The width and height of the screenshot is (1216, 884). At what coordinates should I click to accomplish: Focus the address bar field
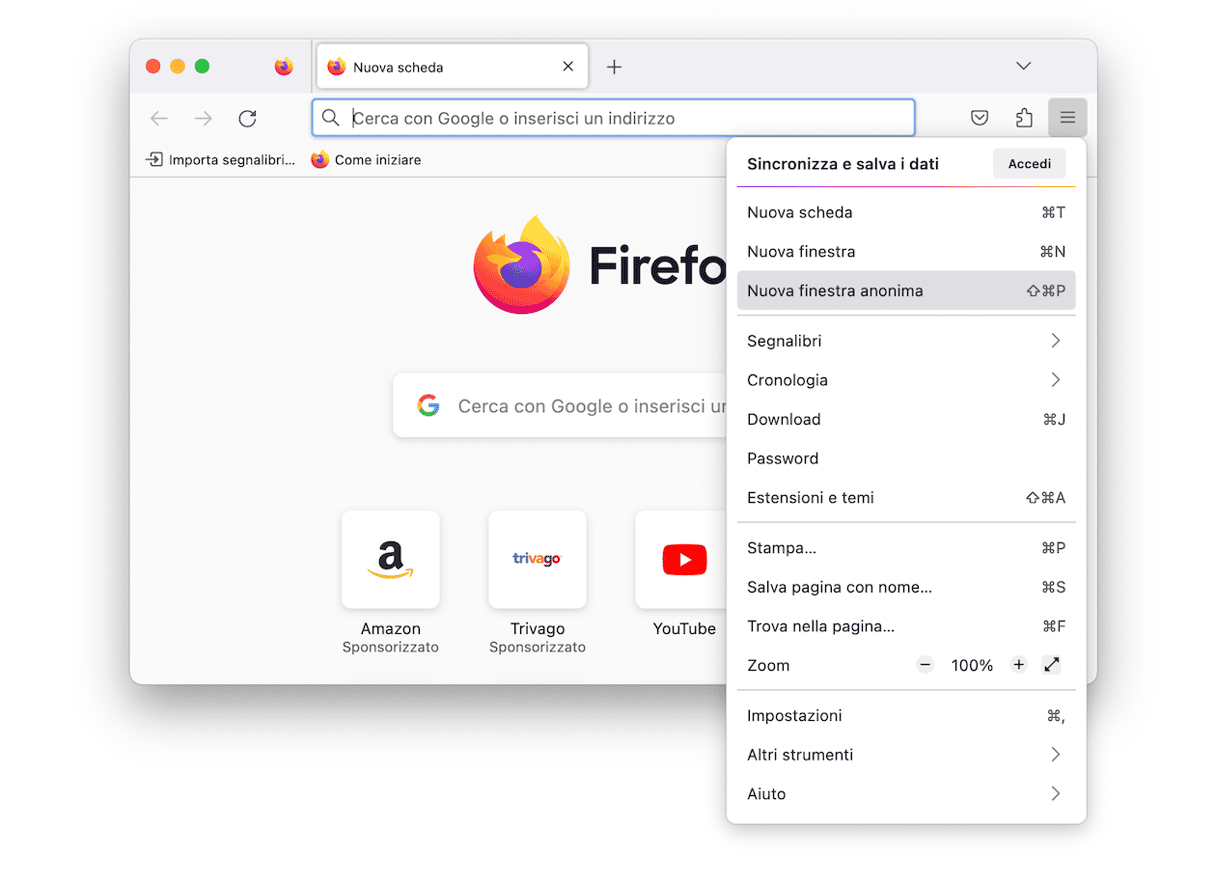pos(613,118)
